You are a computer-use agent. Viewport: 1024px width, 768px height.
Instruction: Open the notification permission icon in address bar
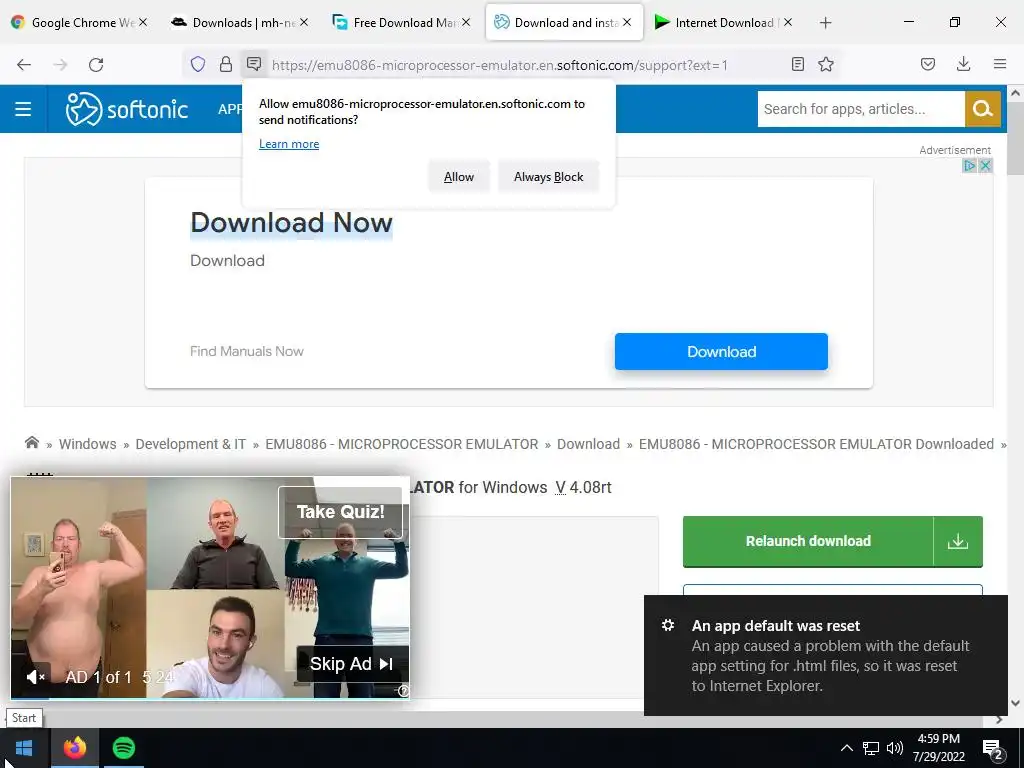click(x=254, y=64)
